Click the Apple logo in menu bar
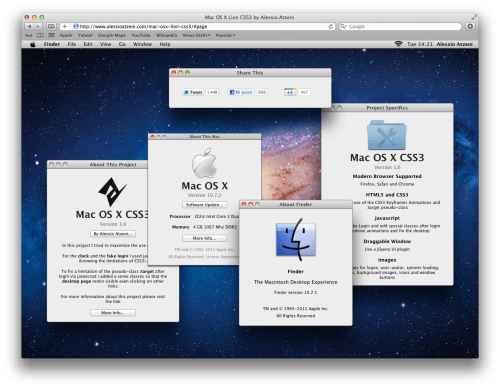 click(x=33, y=44)
